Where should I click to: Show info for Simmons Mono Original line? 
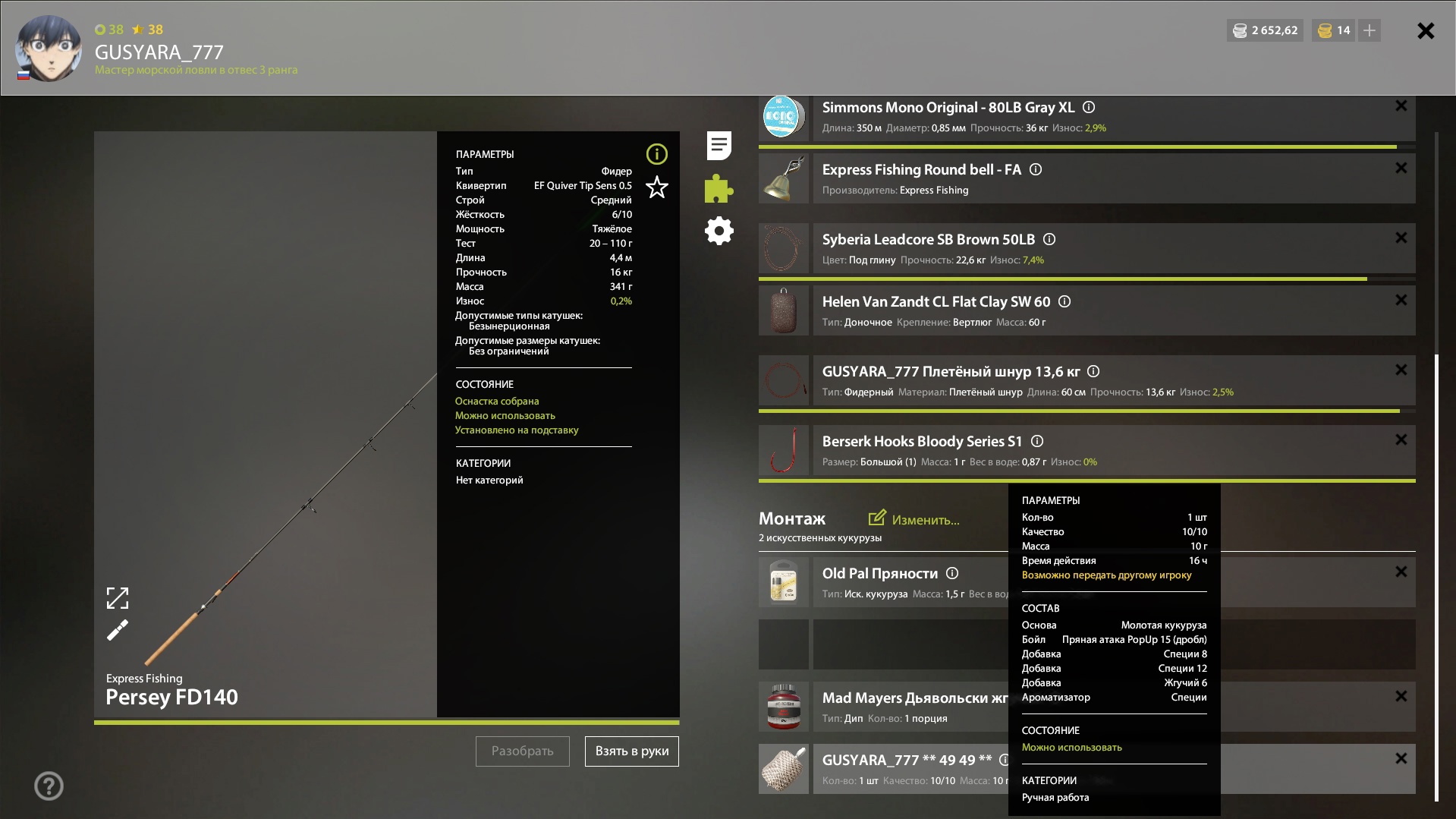pos(1089,108)
